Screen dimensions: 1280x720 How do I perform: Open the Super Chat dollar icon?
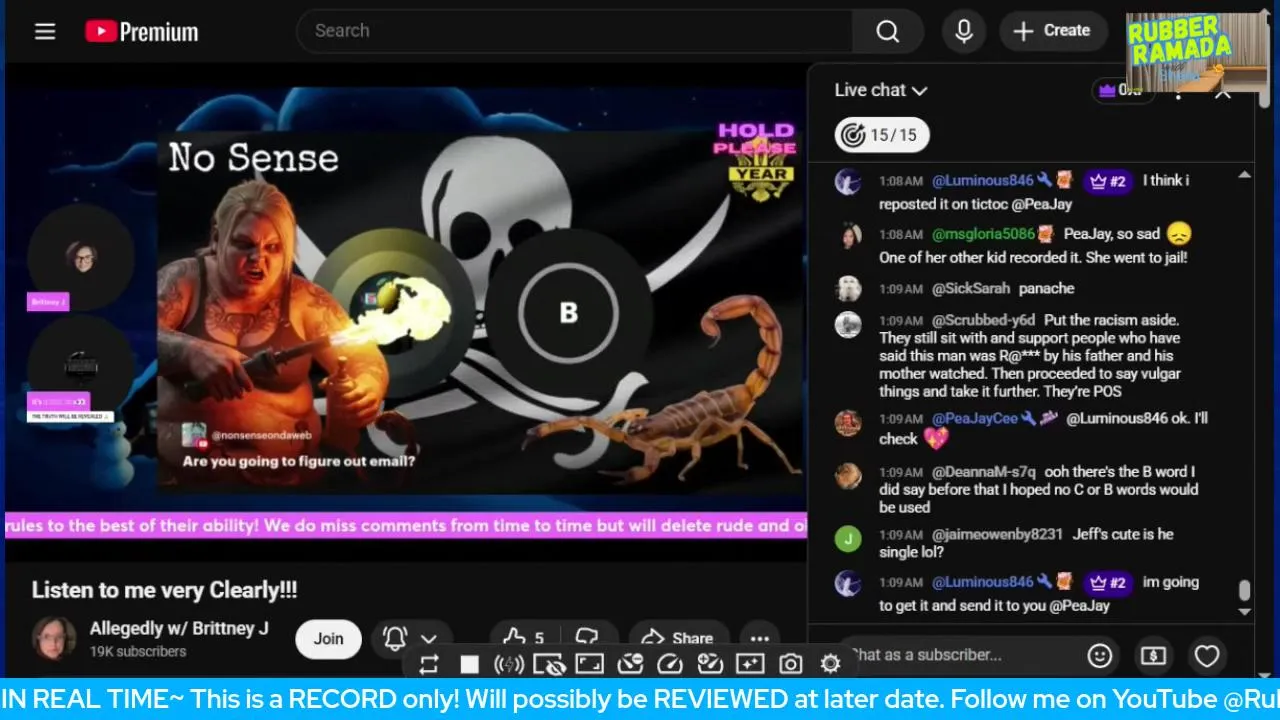pos(1153,656)
